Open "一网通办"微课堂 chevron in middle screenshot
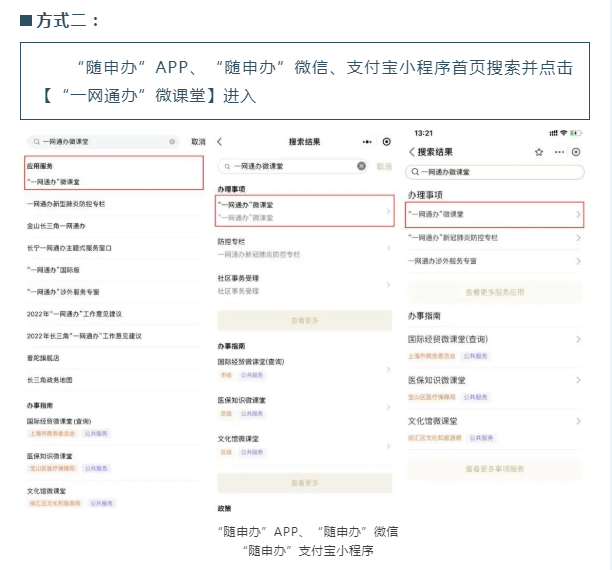 tap(388, 211)
